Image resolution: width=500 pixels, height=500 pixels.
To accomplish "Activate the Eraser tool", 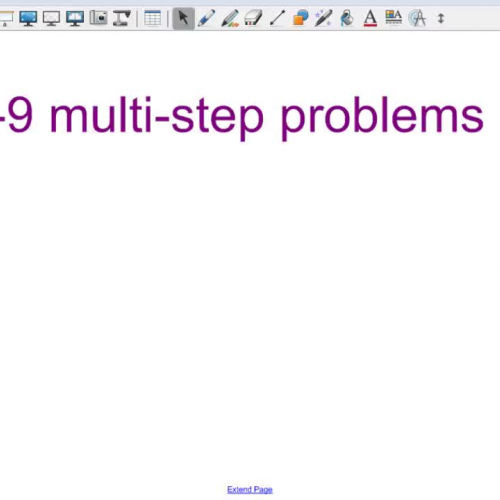I will click(253, 18).
